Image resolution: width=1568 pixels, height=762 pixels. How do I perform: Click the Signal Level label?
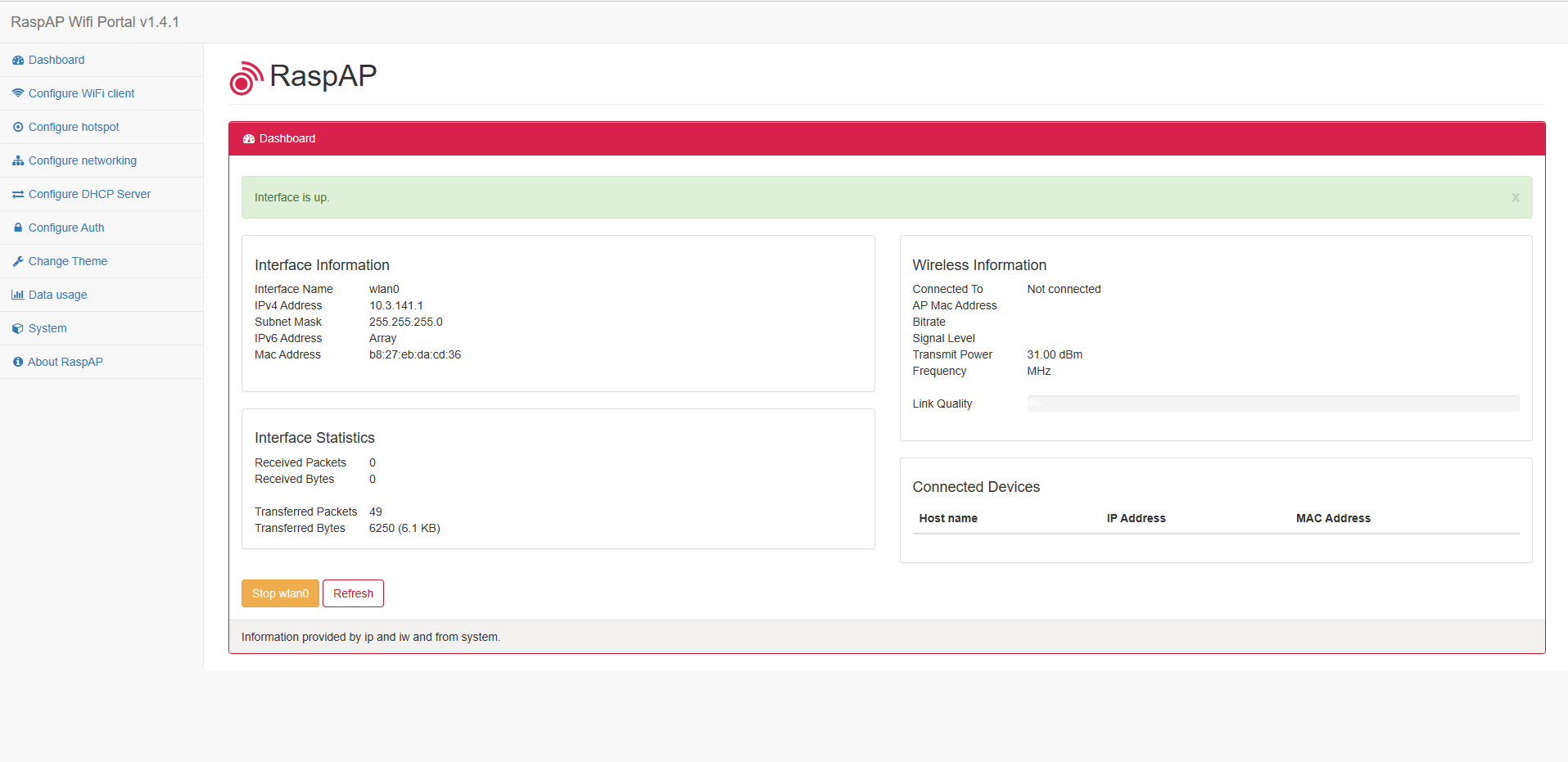944,338
